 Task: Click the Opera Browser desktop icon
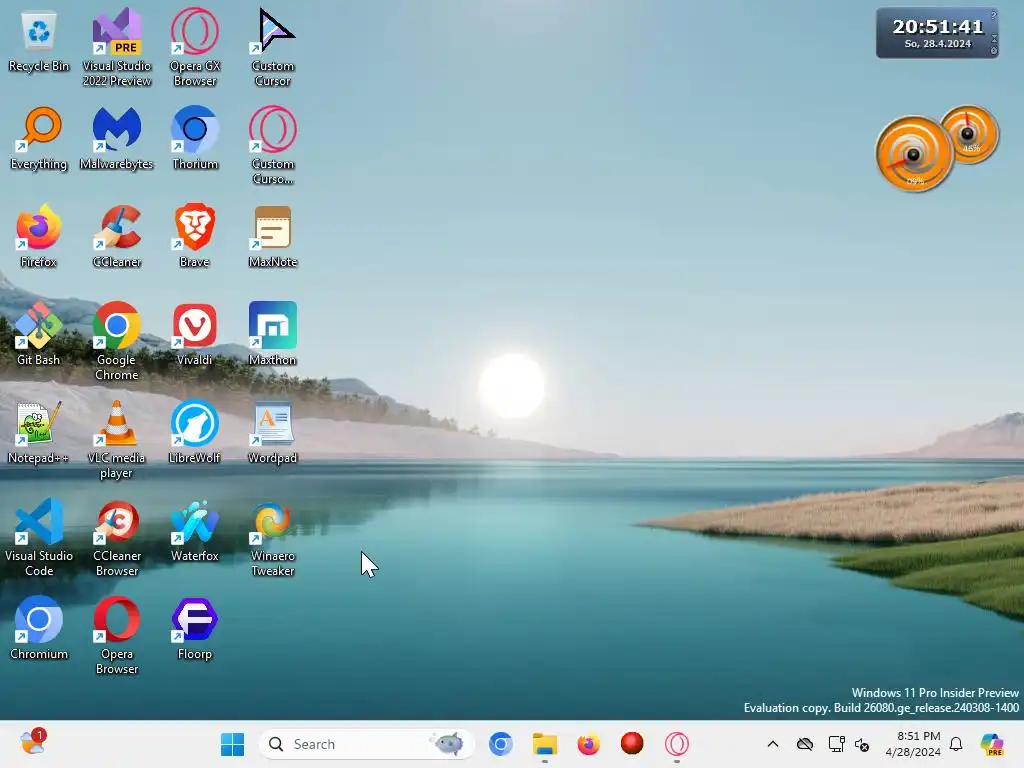[117, 635]
